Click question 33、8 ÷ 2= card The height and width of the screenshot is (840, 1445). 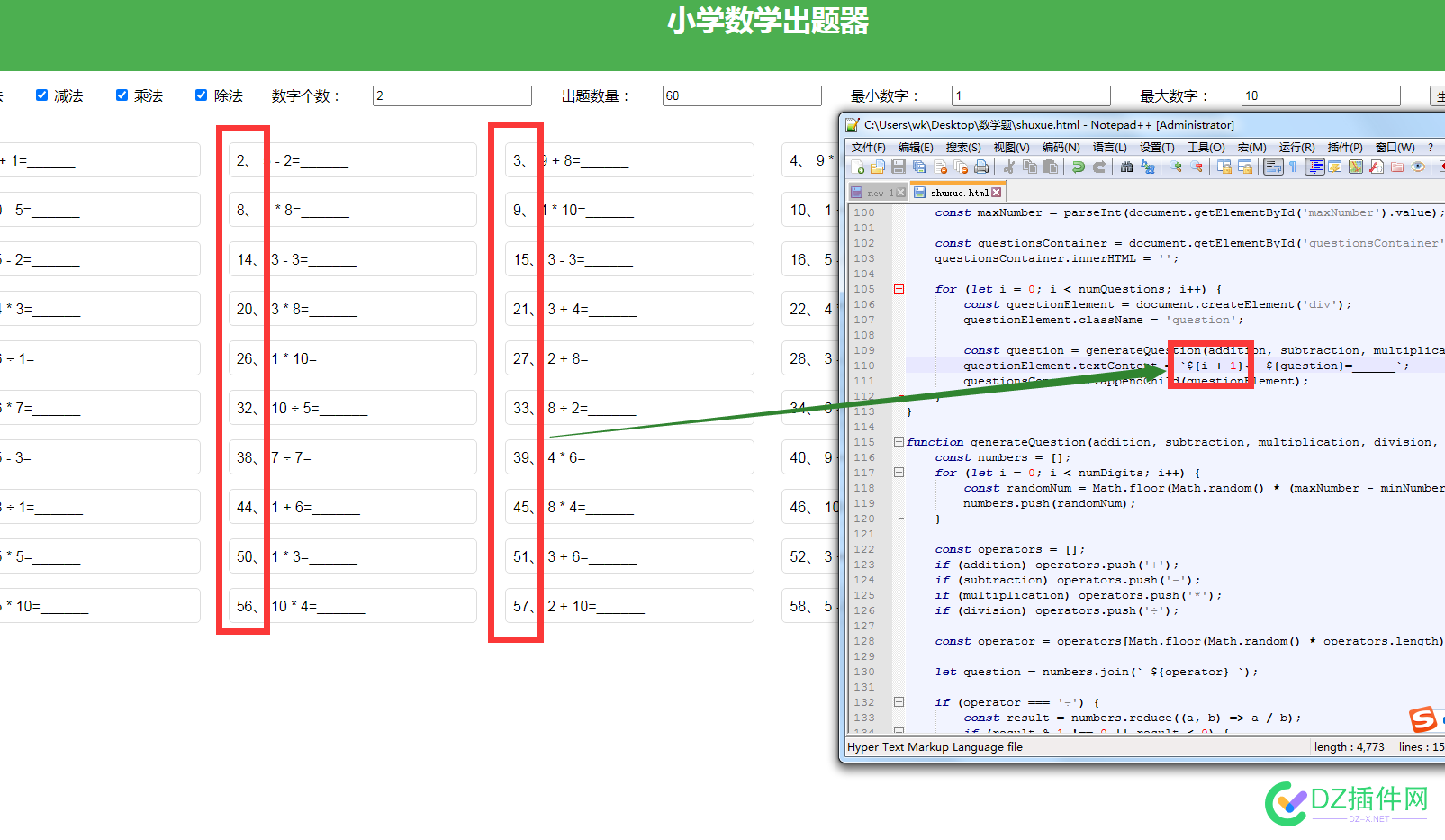tap(629, 408)
